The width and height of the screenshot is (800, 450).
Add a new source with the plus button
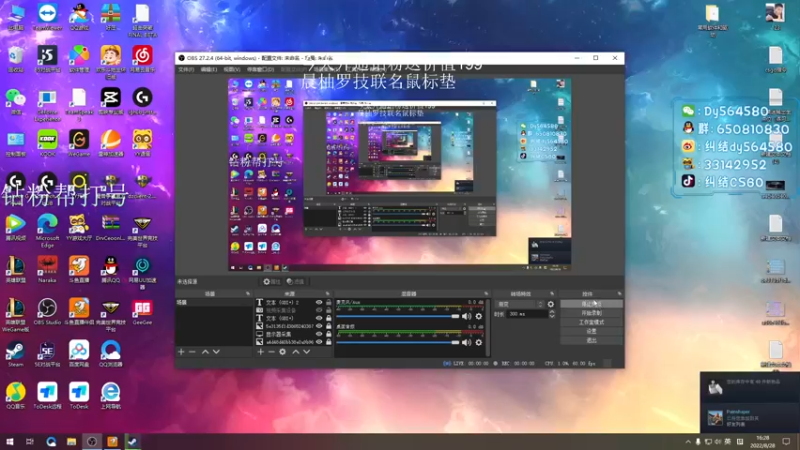(x=261, y=352)
